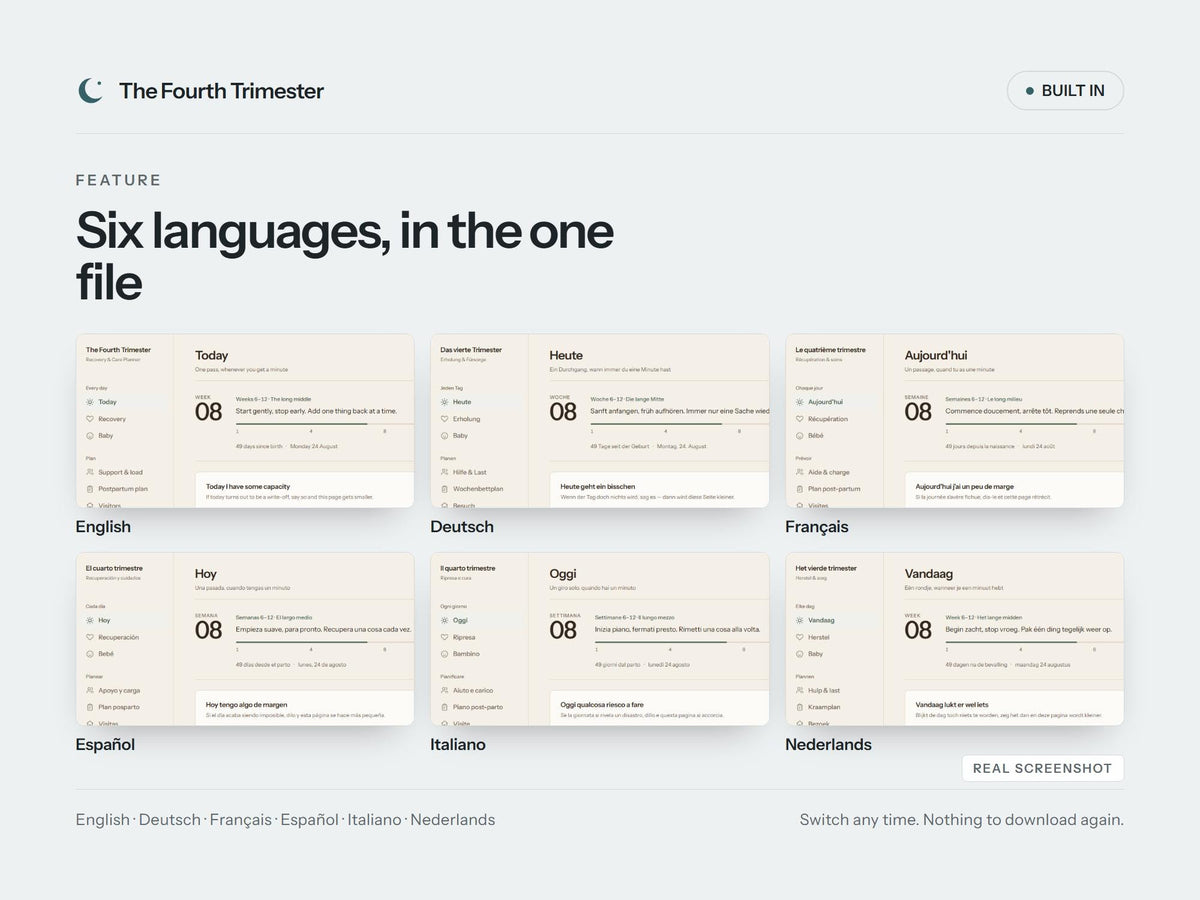Click the crescent moon logo icon
This screenshot has width=1200, height=900.
pyautogui.click(x=90, y=91)
